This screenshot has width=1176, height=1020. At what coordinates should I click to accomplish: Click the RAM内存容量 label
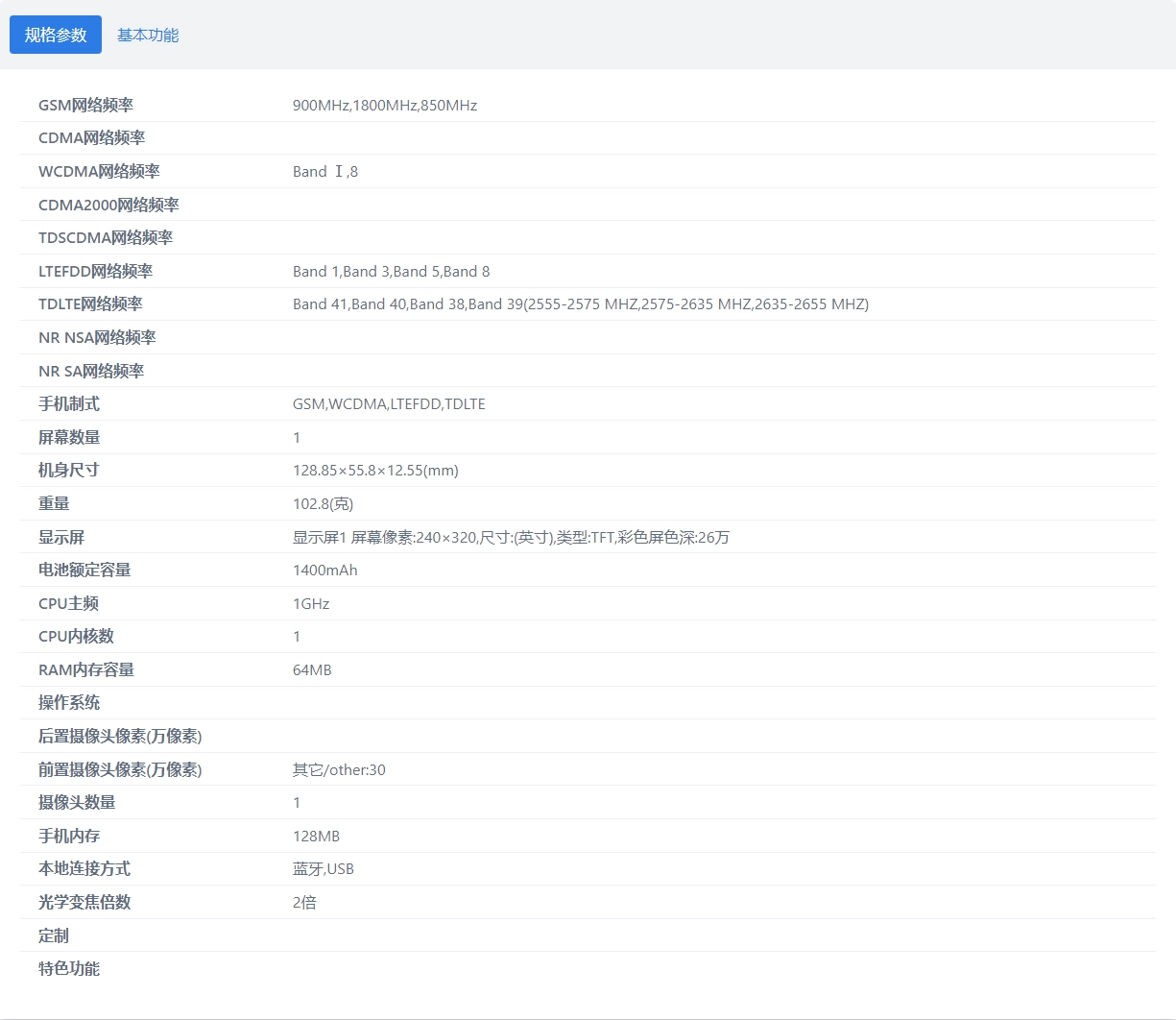pyautogui.click(x=86, y=669)
